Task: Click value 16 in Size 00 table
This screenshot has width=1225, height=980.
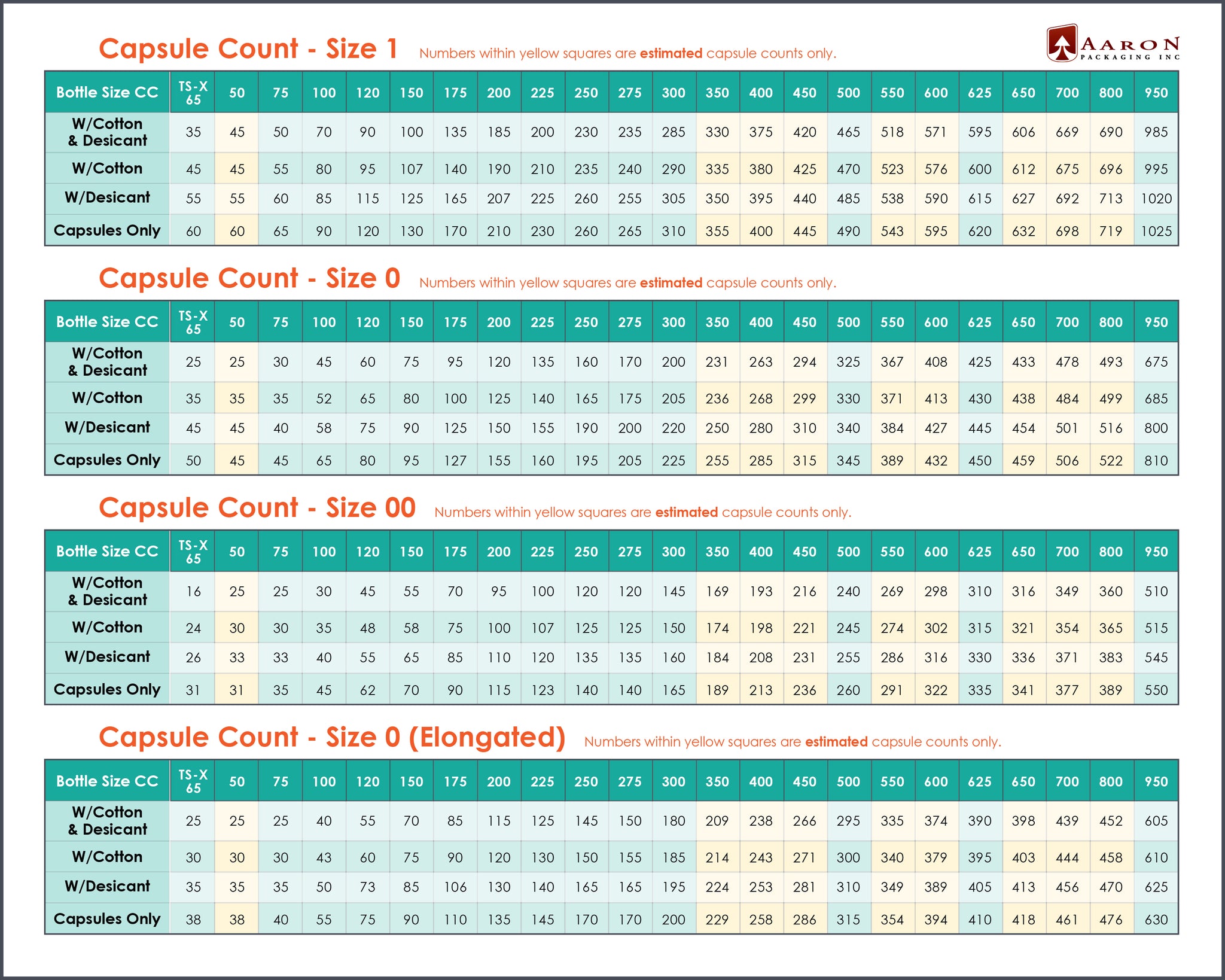Action: (x=193, y=592)
